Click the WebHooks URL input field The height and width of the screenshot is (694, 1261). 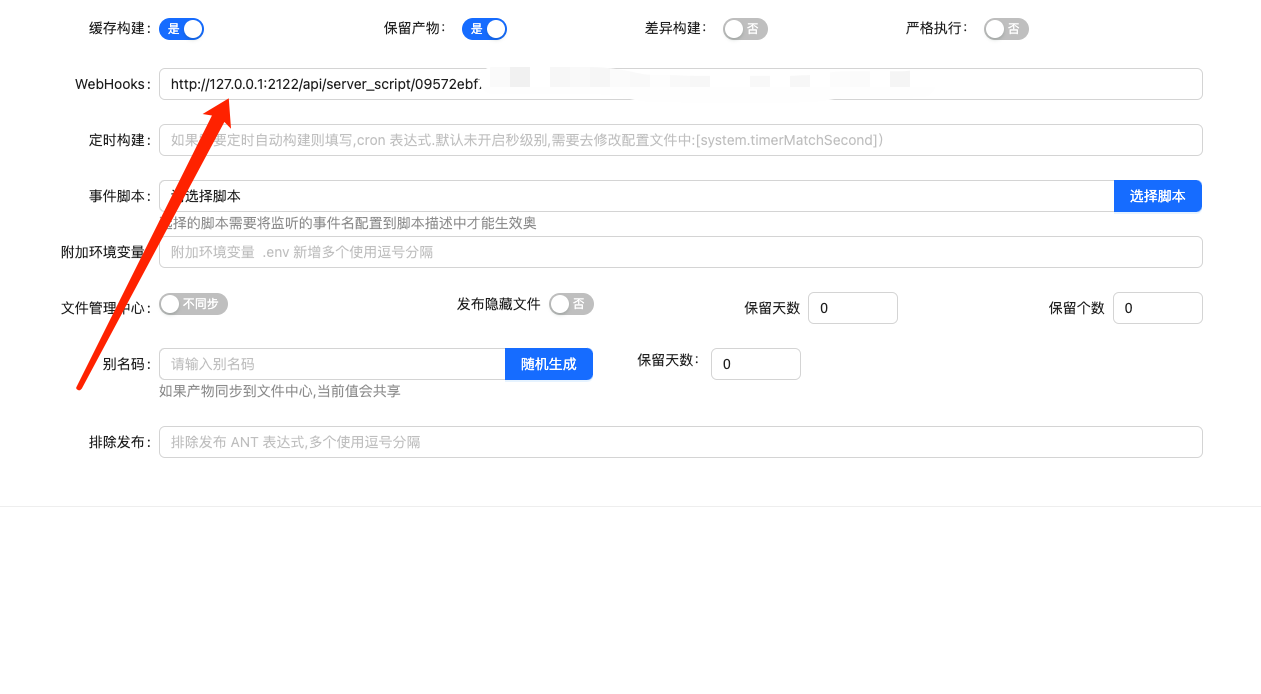[680, 84]
